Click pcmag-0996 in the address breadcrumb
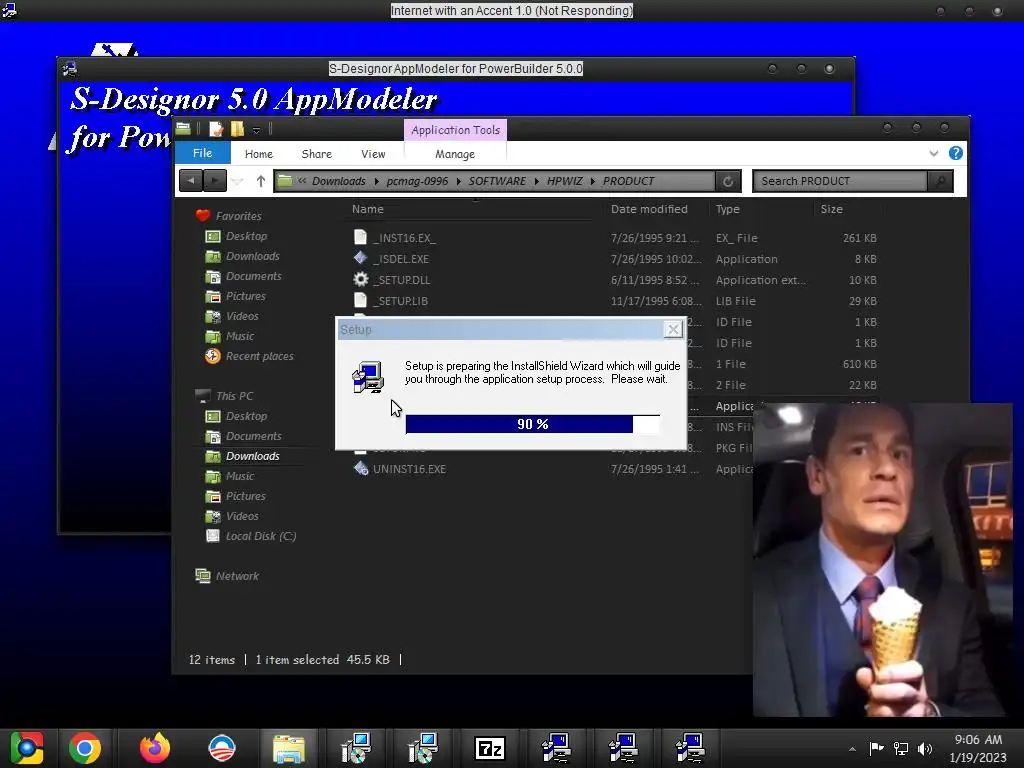Viewport: 1024px width, 768px height. coord(417,181)
